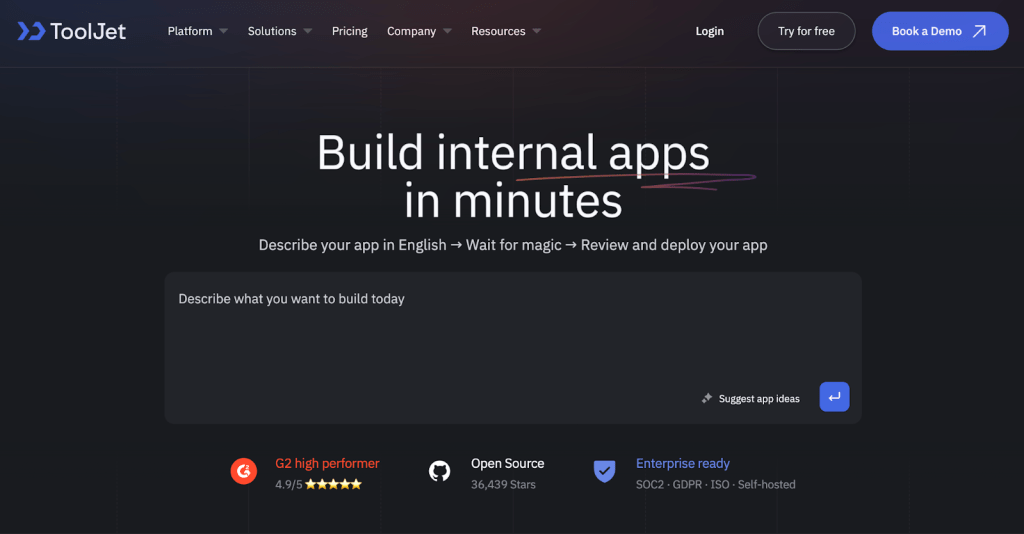The width and height of the screenshot is (1024, 534).
Task: Click Suggest app ideas
Action: (759, 398)
